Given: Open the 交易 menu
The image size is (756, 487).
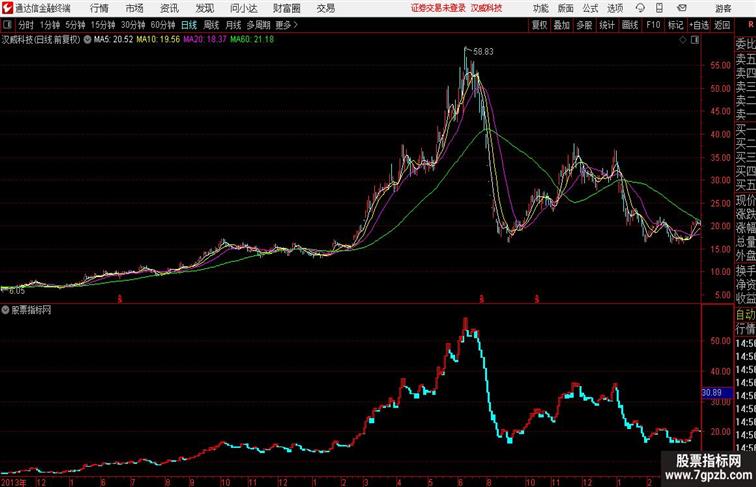Looking at the screenshot, I should (x=325, y=8).
